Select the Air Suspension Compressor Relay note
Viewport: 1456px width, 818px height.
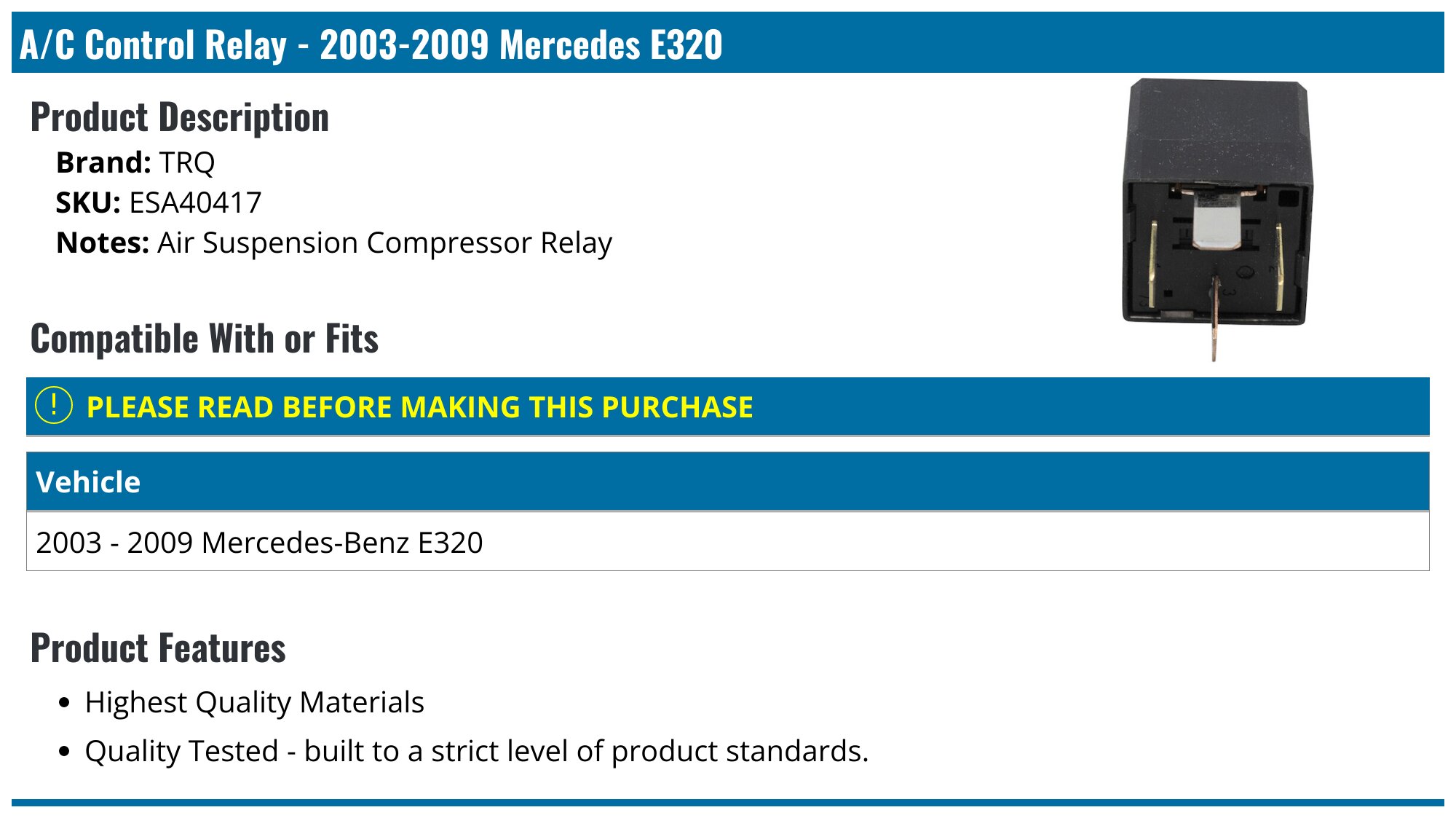click(x=384, y=243)
